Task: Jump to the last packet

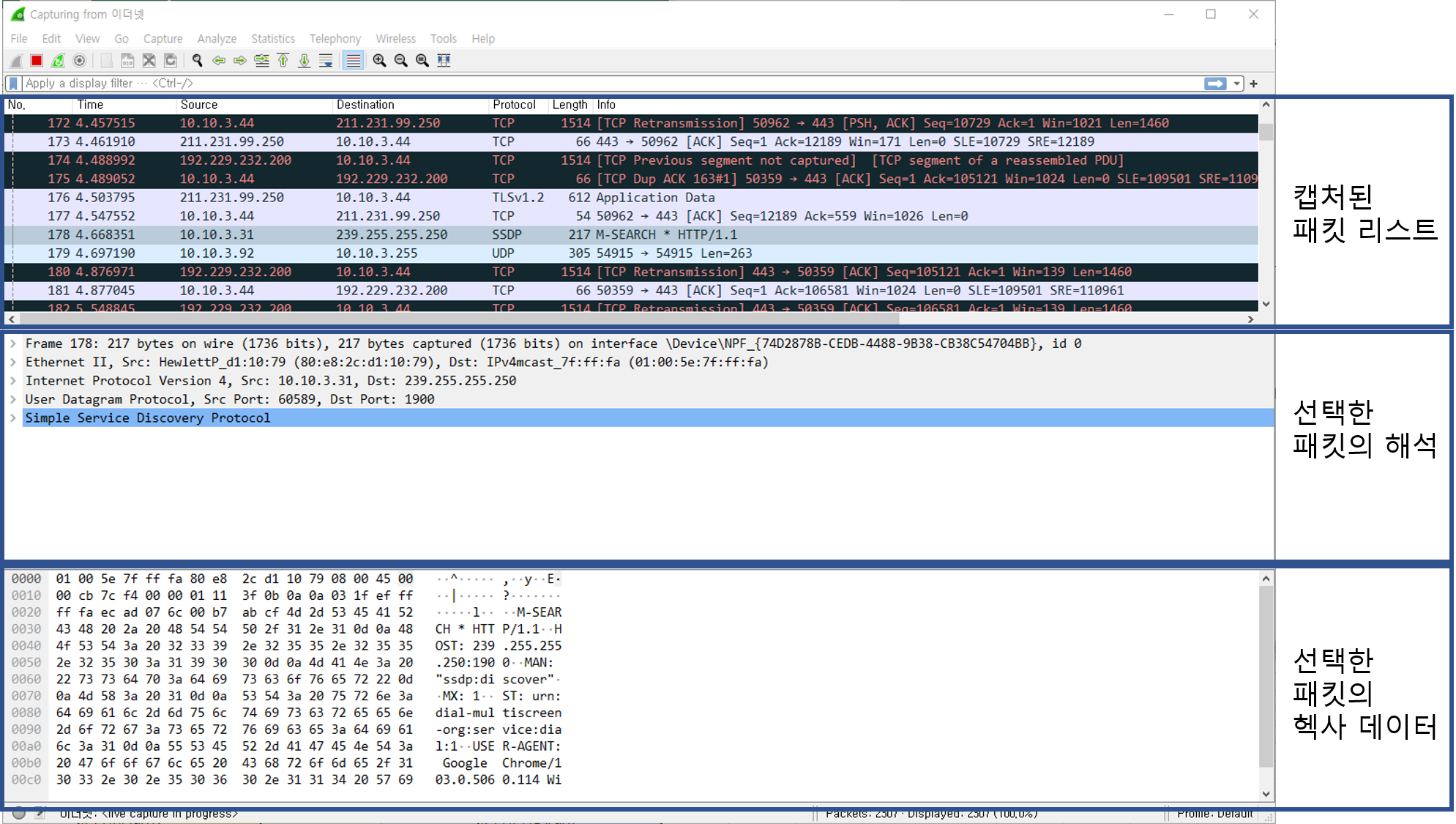Action: click(305, 61)
